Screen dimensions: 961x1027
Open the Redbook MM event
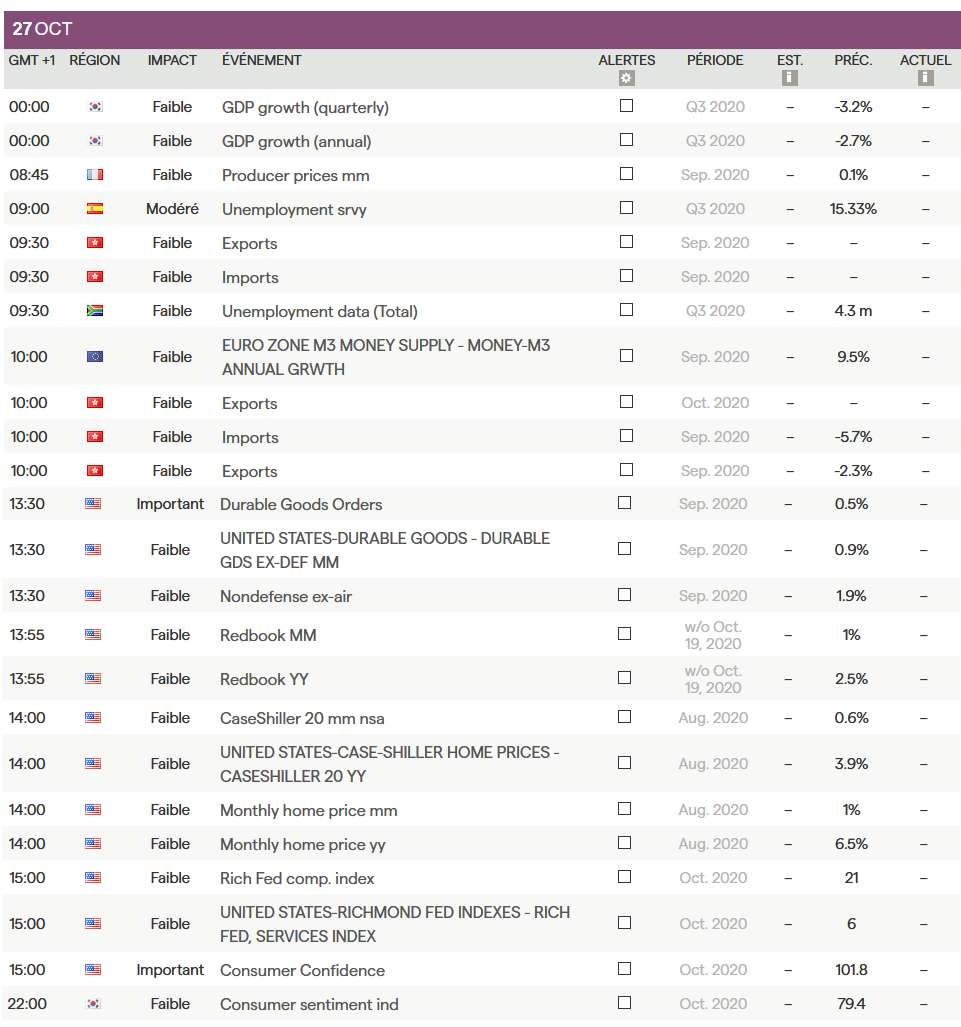coord(268,635)
